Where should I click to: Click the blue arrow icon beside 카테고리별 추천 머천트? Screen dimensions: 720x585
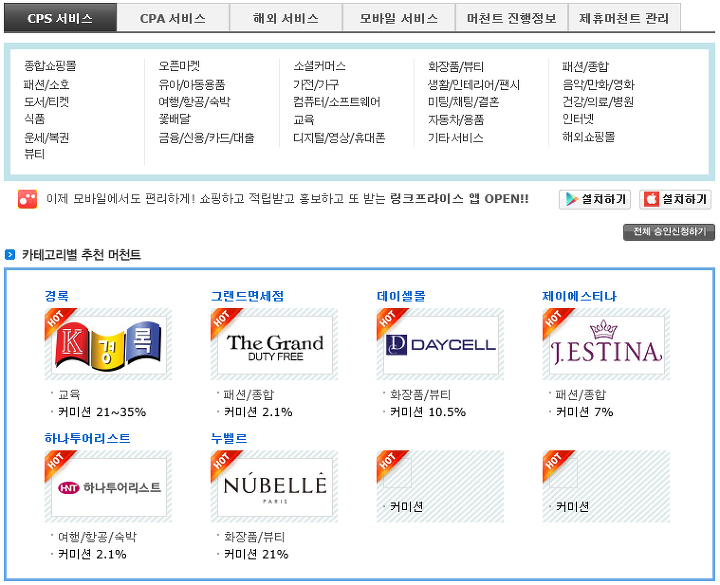pyautogui.click(x=10, y=254)
